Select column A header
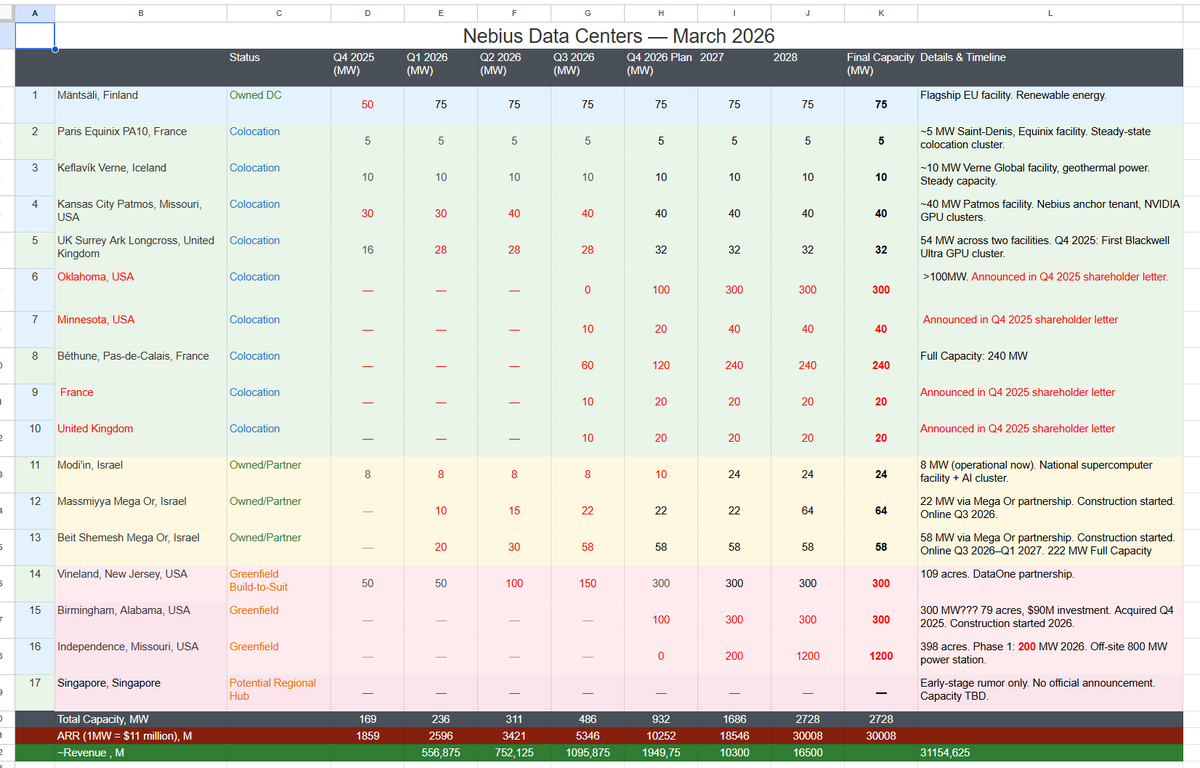Image resolution: width=1200 pixels, height=768 pixels. click(34, 12)
